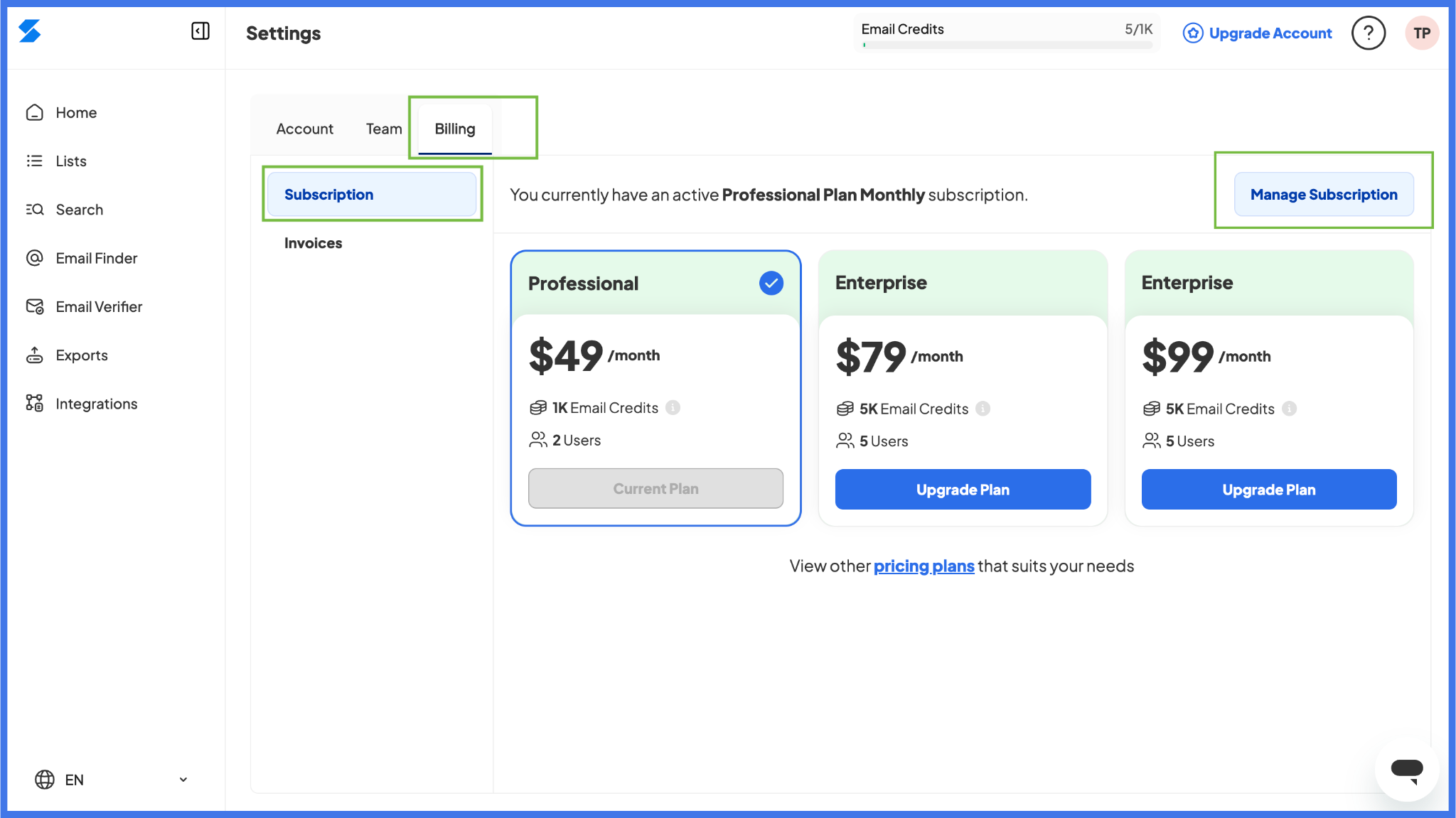Click the Lists icon in sidebar
Screen dimensions: 1456x818
coord(34,161)
